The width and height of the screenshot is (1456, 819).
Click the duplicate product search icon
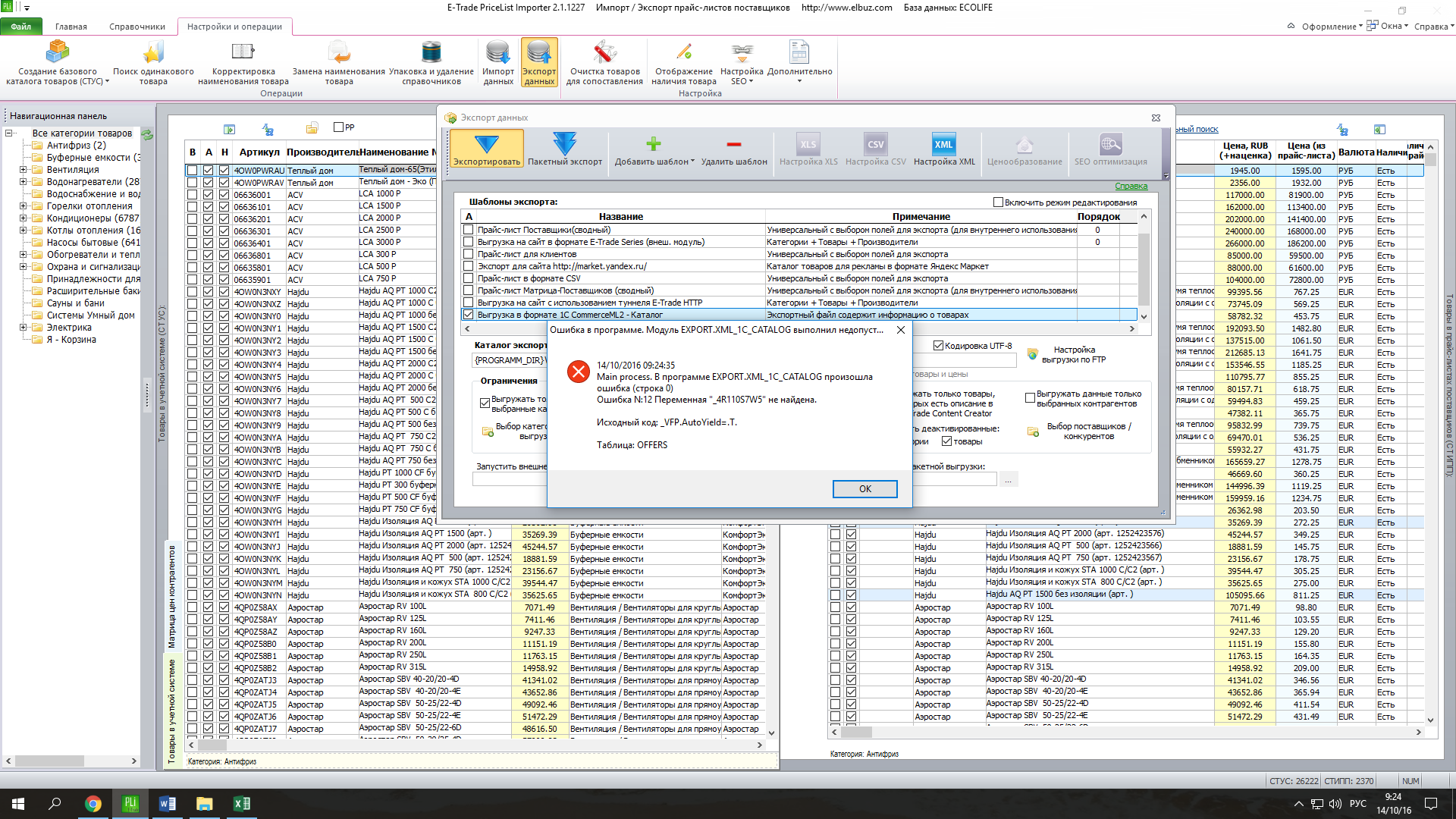(153, 52)
